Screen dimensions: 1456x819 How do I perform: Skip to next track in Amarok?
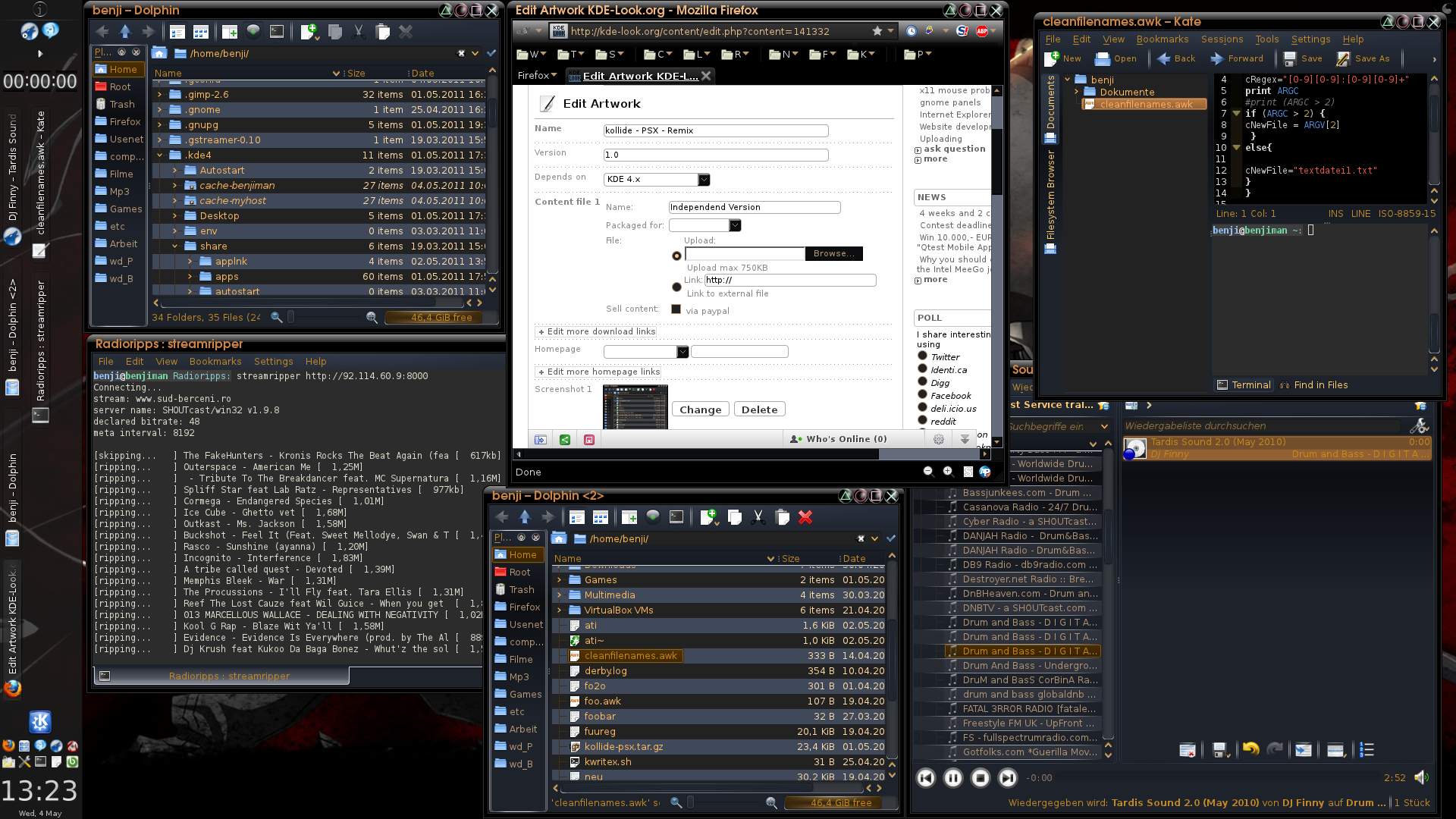(x=1008, y=777)
